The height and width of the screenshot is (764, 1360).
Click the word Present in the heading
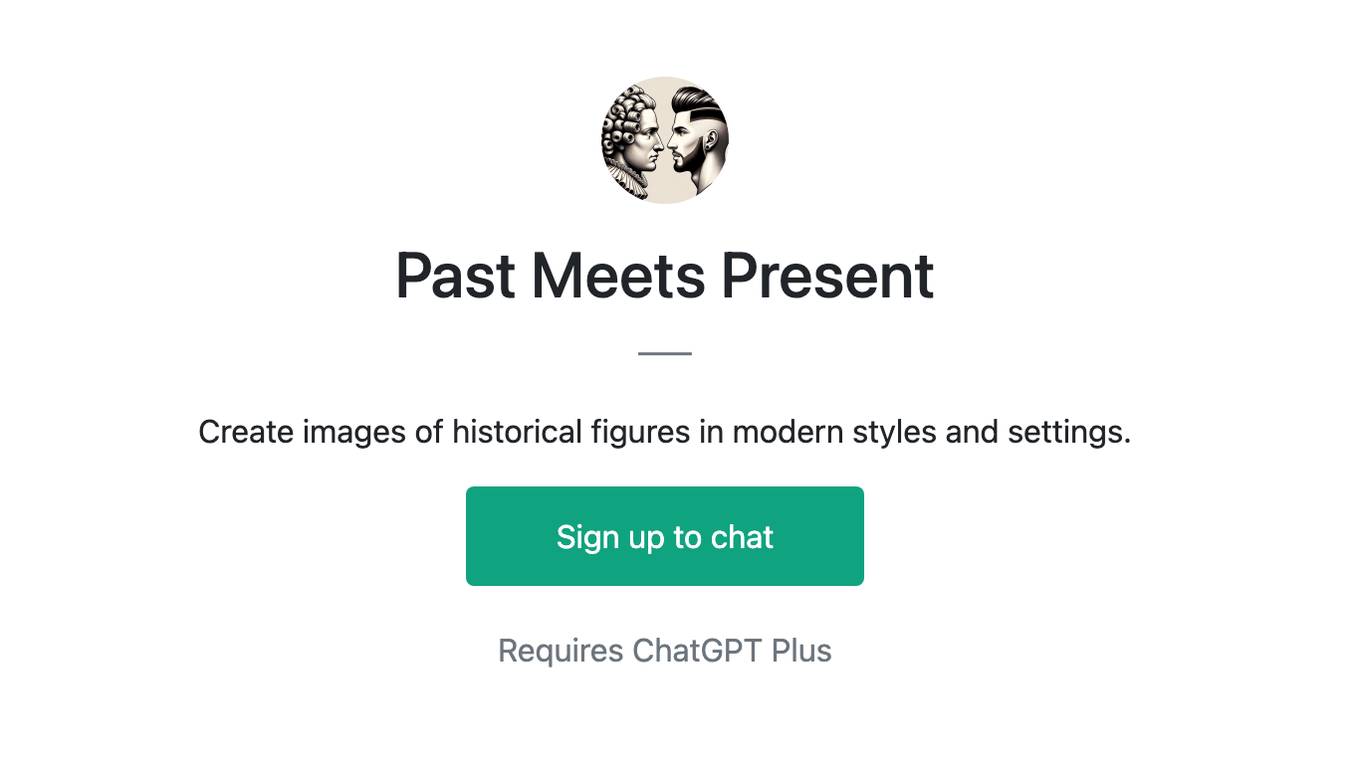coord(827,275)
